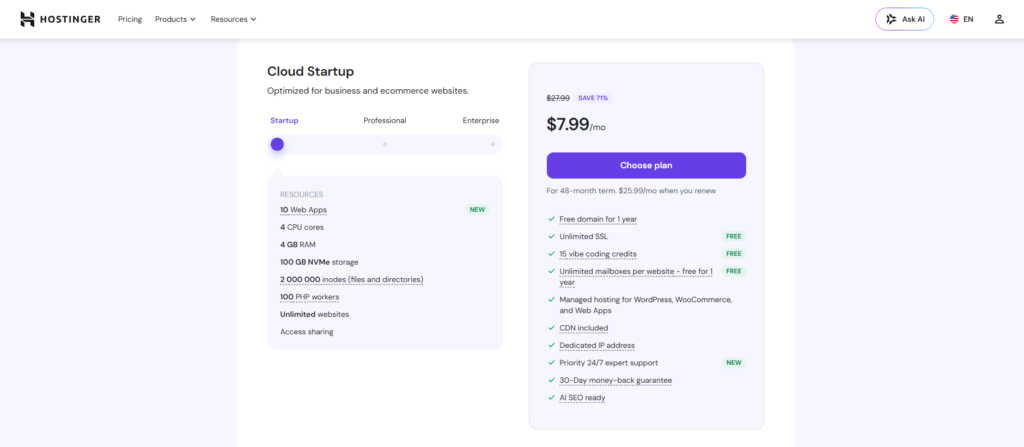This screenshot has height=447, width=1024.
Task: Click the purple slider handle at Startup
Action: 278,144
